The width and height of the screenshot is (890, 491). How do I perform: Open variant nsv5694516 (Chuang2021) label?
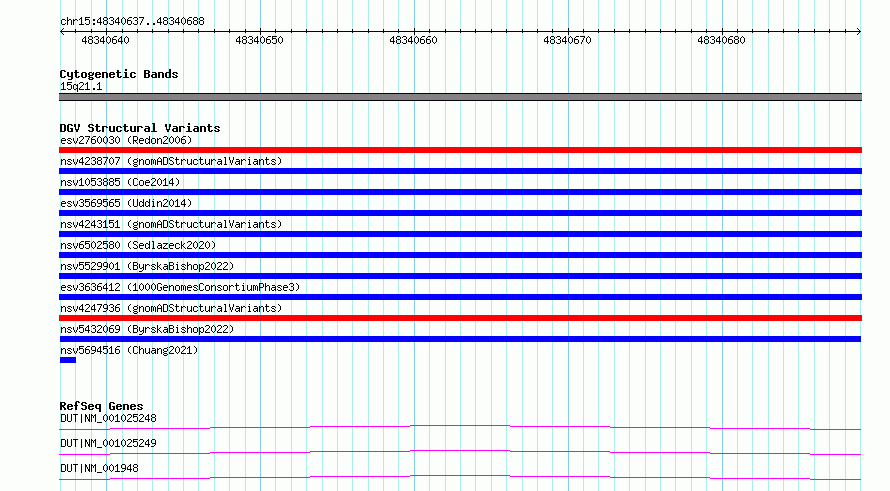(129, 350)
